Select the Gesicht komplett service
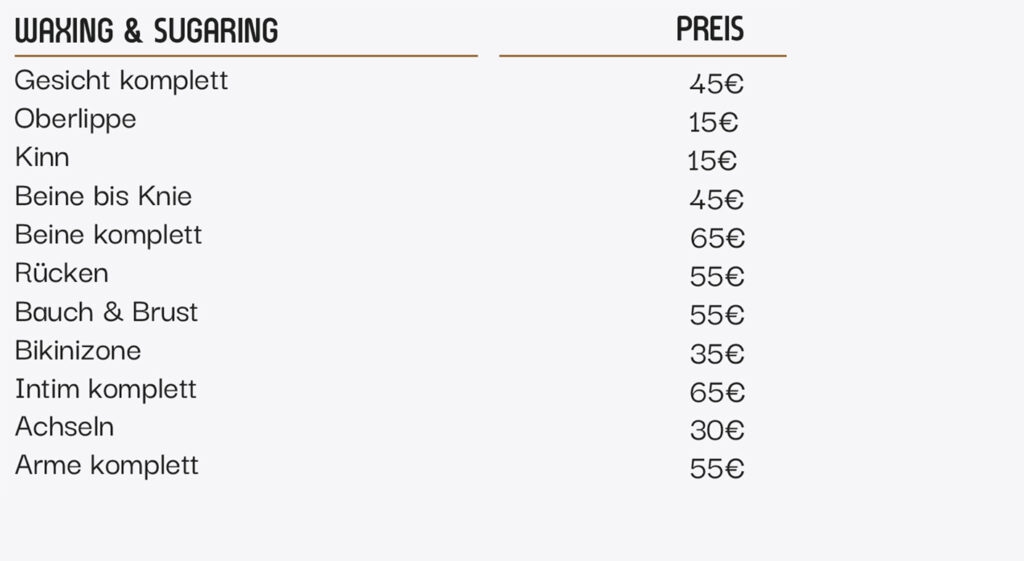 tap(121, 80)
